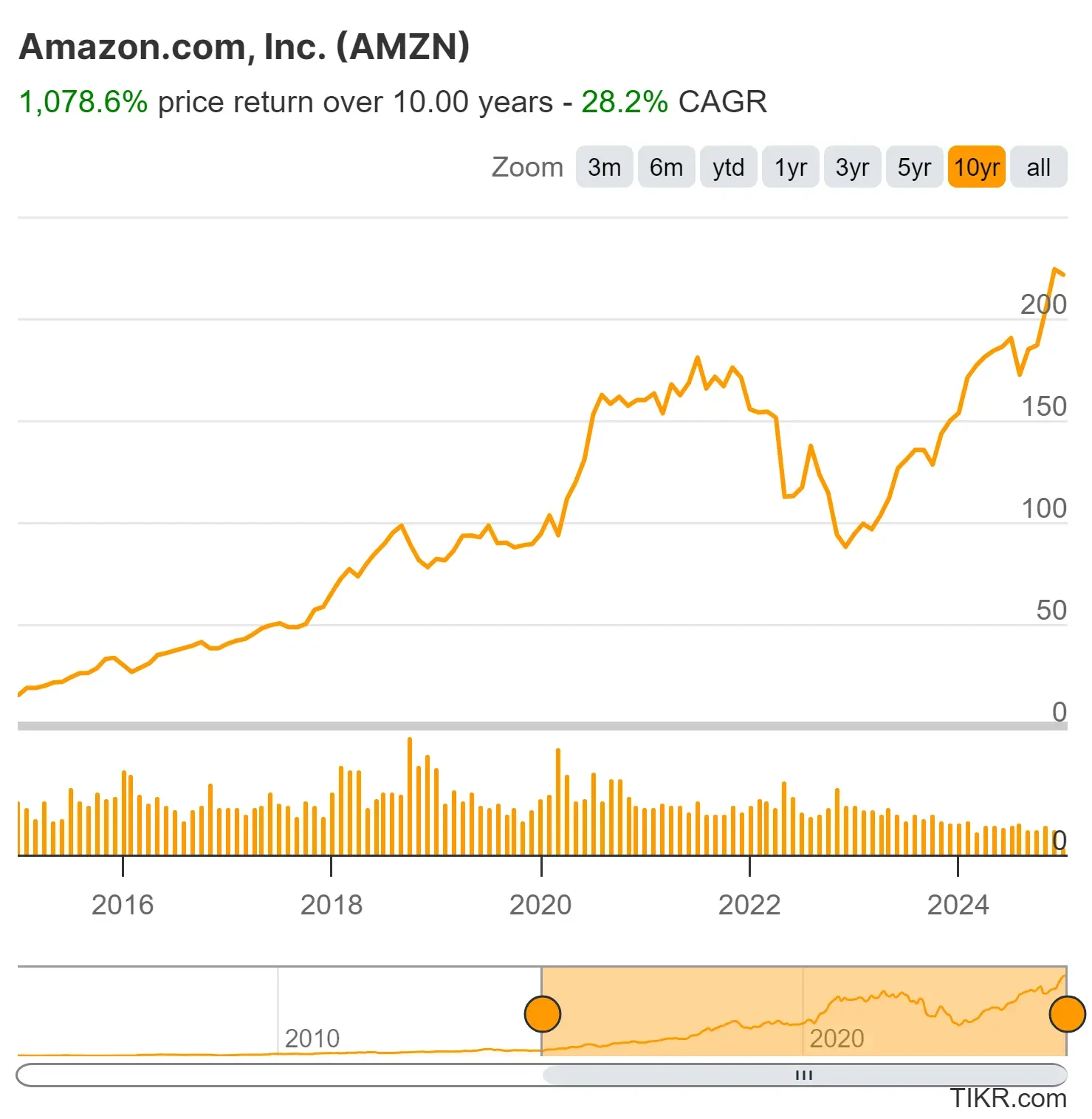Switch to the 1yr zoom range
Image resolution: width=1092 pixels, height=1119 pixels.
tap(790, 168)
